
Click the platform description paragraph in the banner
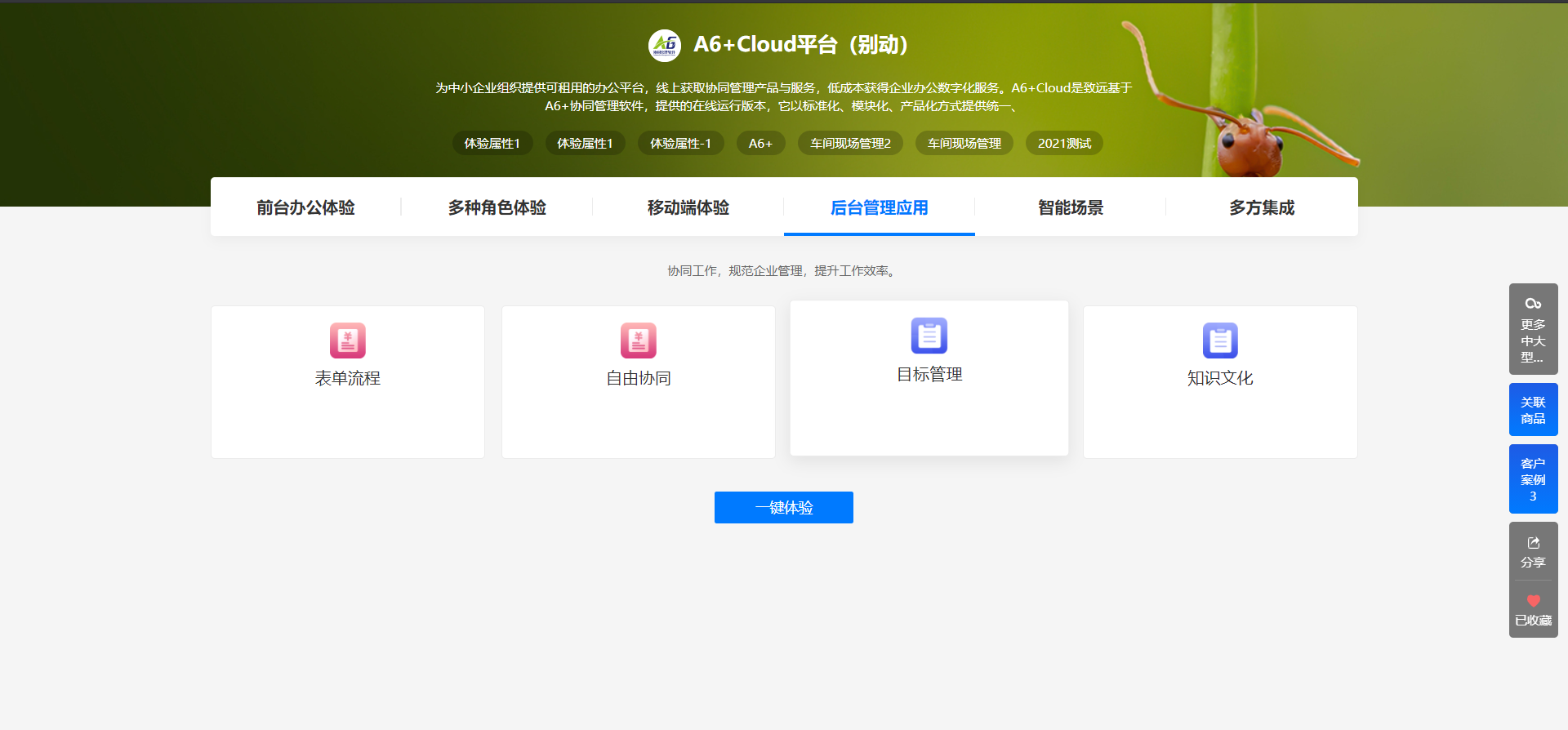pos(784,96)
